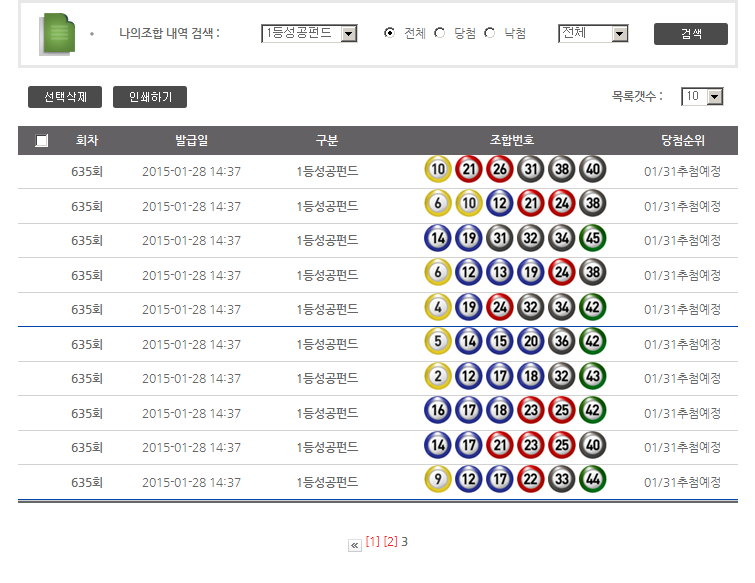This screenshot has height=583, width=755.
Task: Go to page [2] in pagination
Action: [390, 542]
